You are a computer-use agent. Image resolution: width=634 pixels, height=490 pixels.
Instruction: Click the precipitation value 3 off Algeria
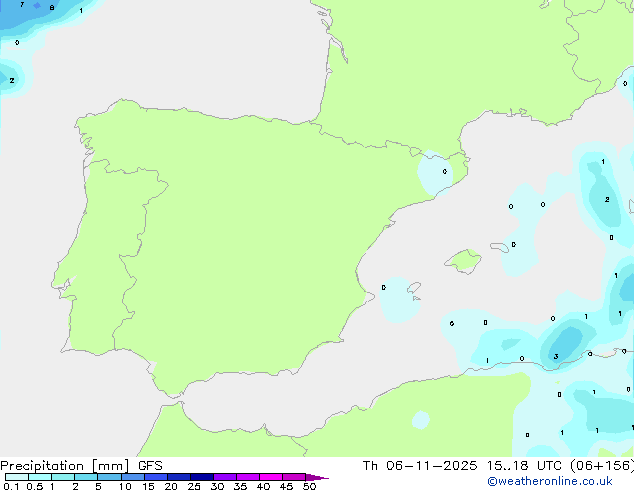pyautogui.click(x=556, y=356)
